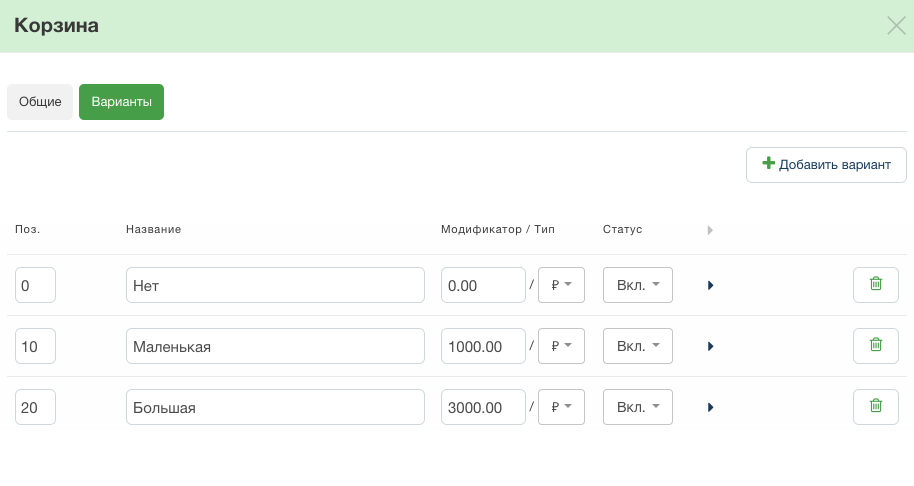Click the Модификатор / Тип column header
914x486 pixels.
[498, 230]
